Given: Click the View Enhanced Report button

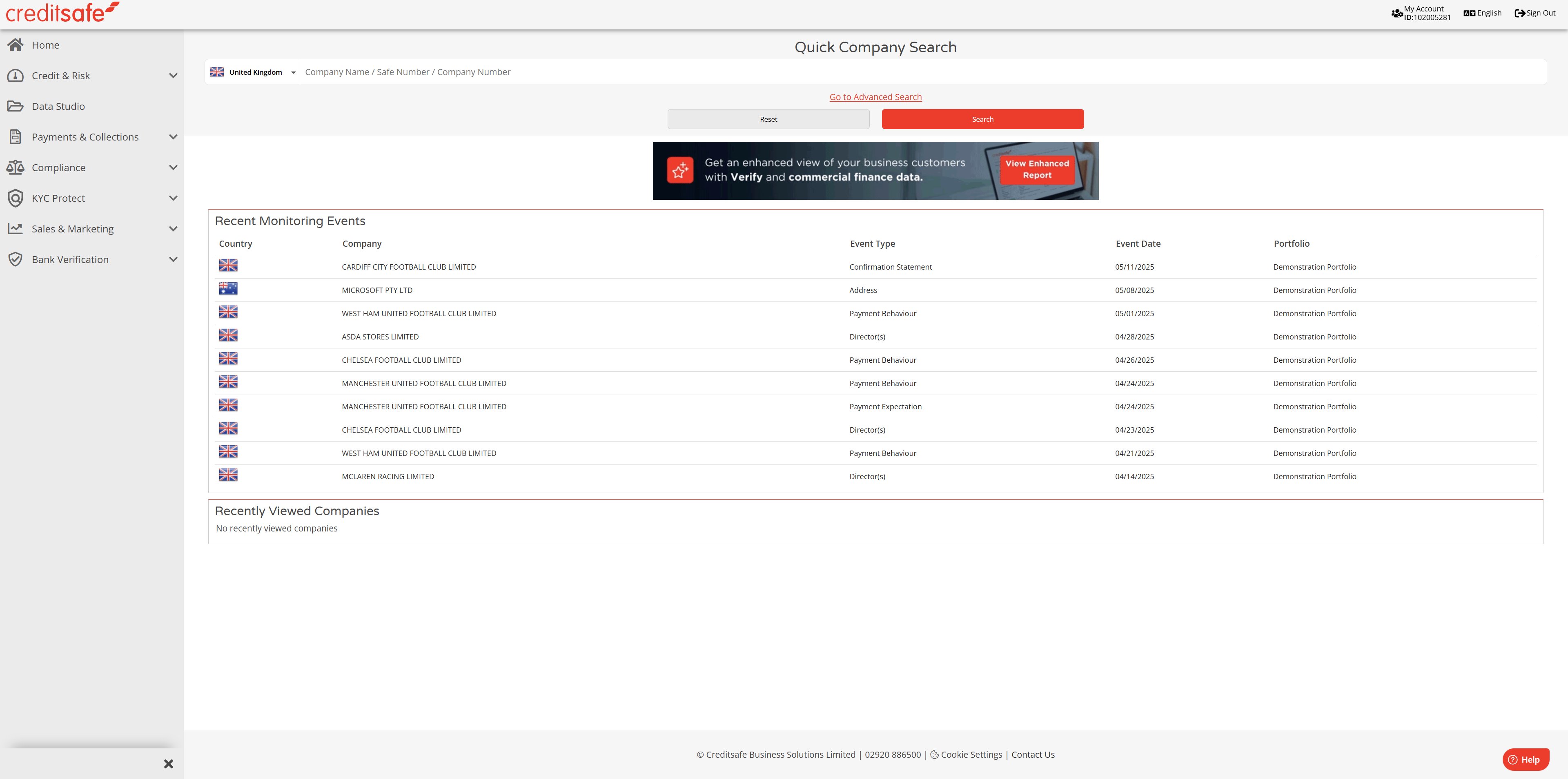Looking at the screenshot, I should coord(1037,170).
